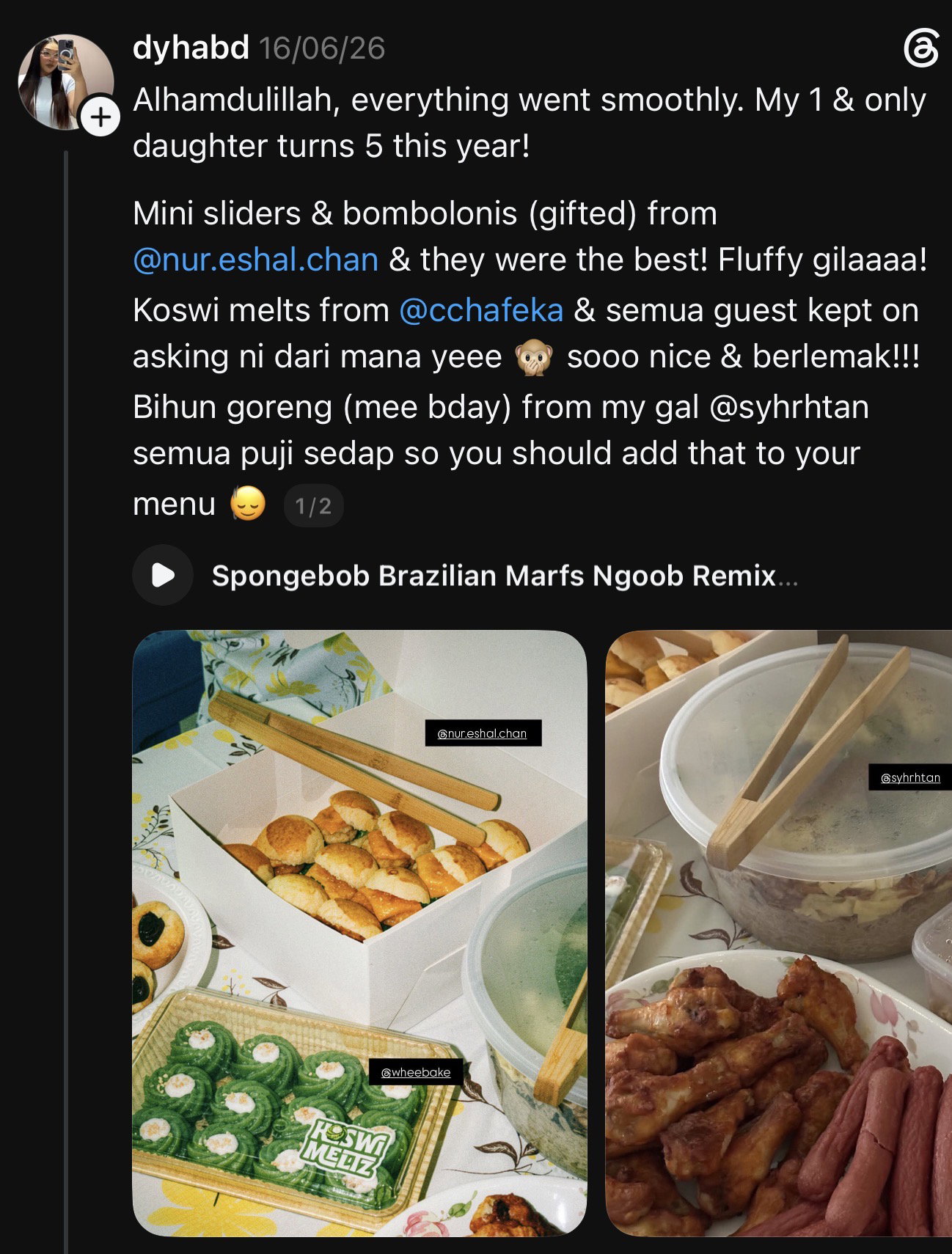Tap the @nur.eshal.chan tag on first photo
Viewport: 952px width, 1254px height.
pos(483,733)
